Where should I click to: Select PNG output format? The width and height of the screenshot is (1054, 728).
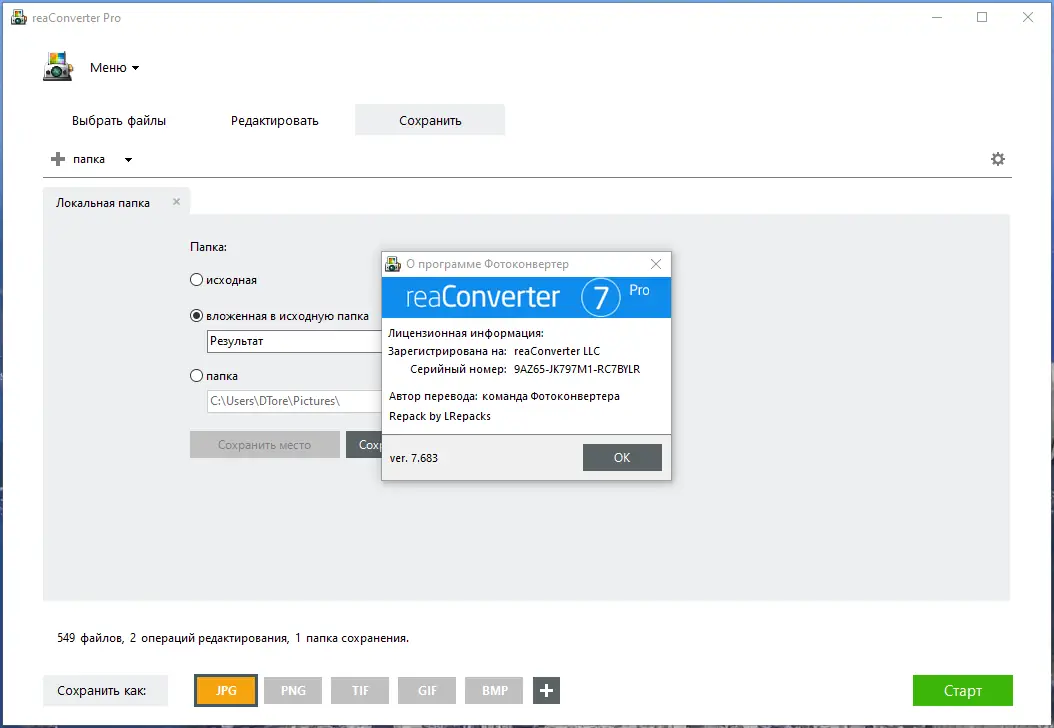[x=292, y=690]
